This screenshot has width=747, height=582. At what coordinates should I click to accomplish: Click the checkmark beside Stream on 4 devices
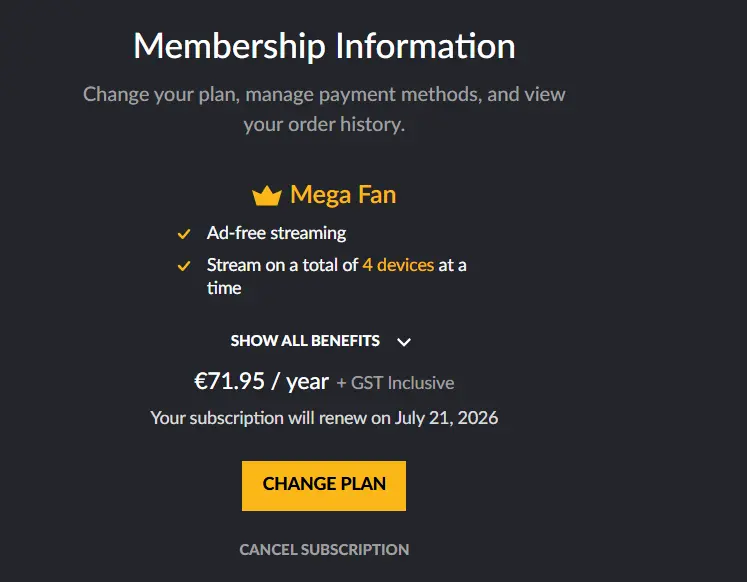pos(184,266)
